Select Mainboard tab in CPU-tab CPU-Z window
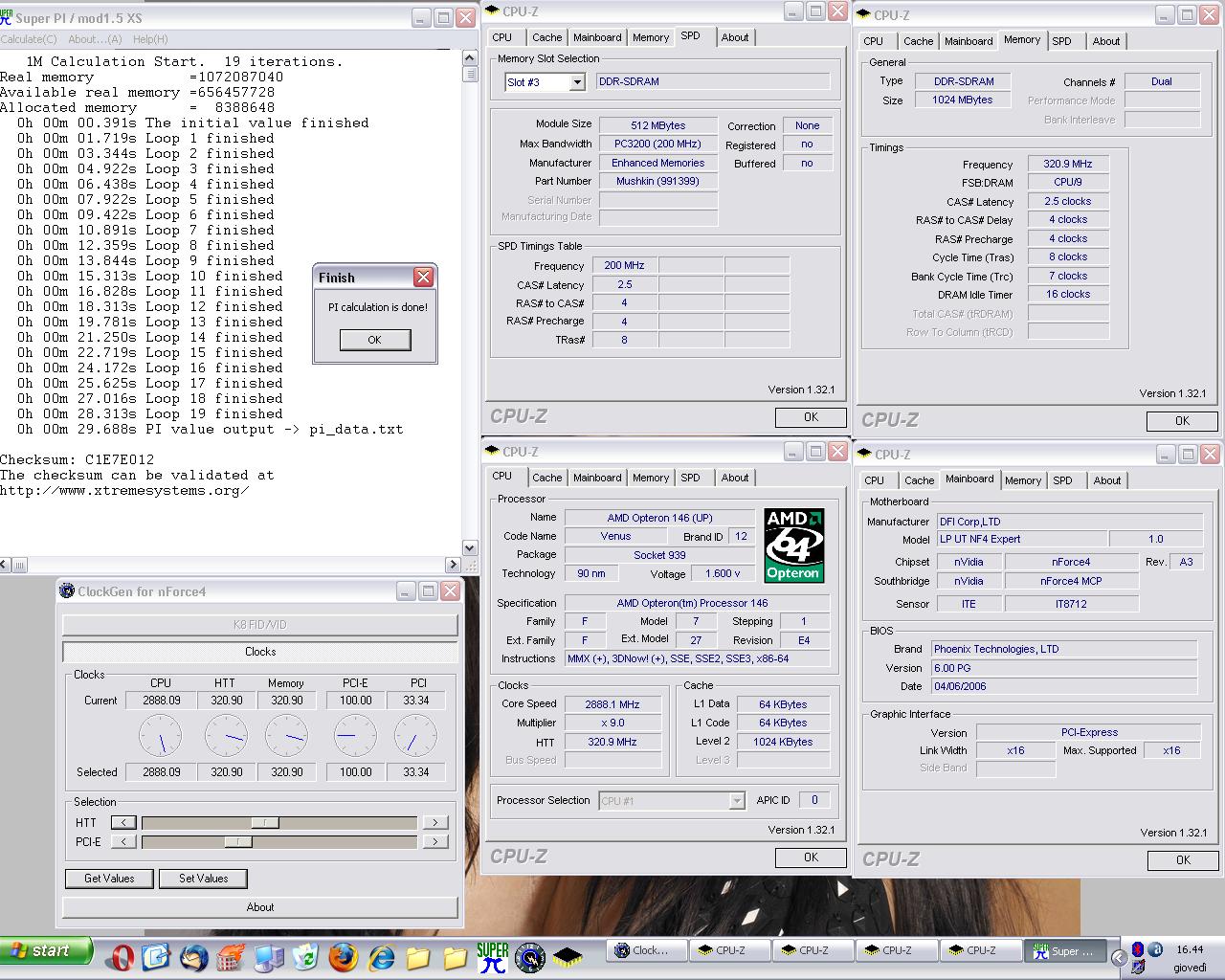This screenshot has width=1225, height=980. [597, 479]
